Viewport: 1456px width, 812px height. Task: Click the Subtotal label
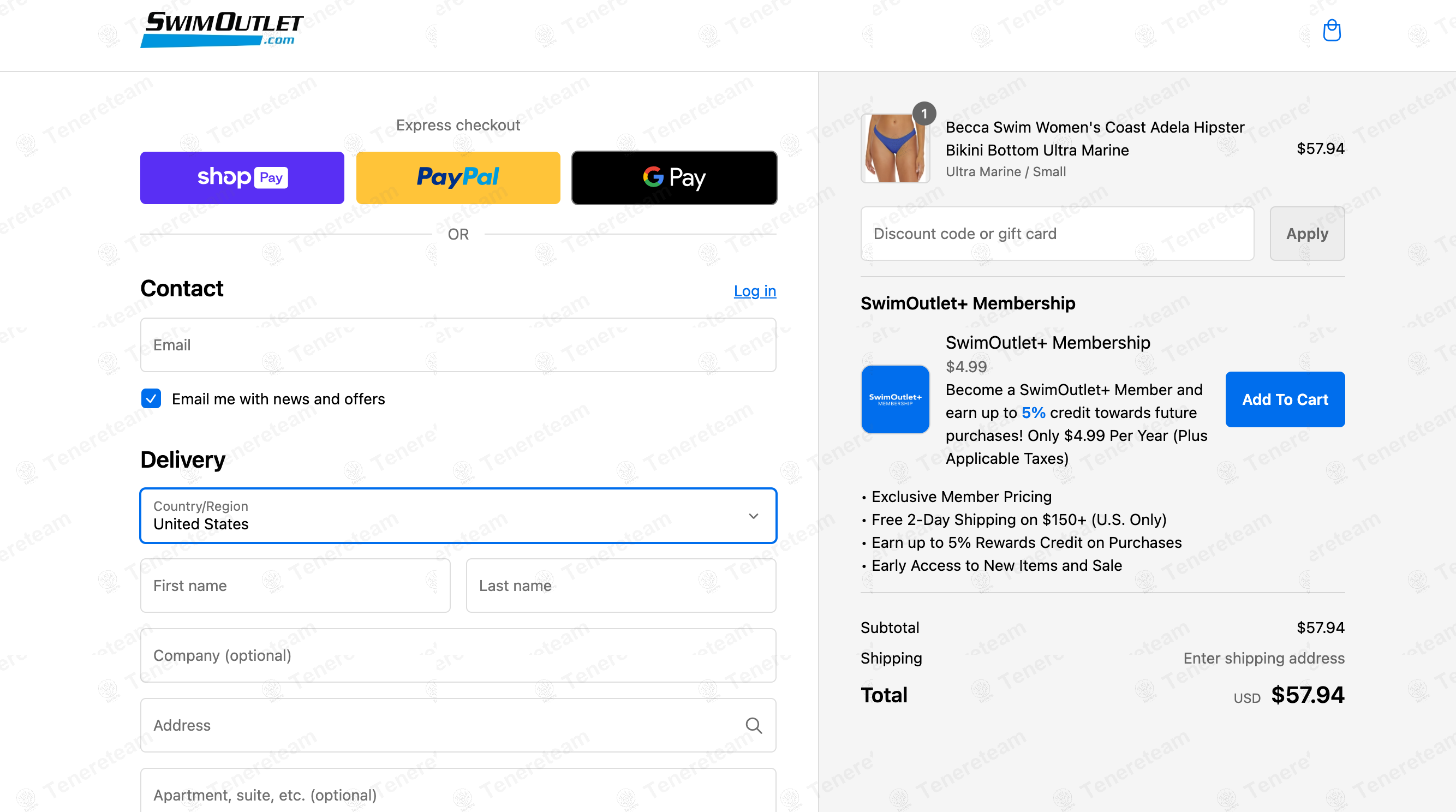(x=890, y=627)
